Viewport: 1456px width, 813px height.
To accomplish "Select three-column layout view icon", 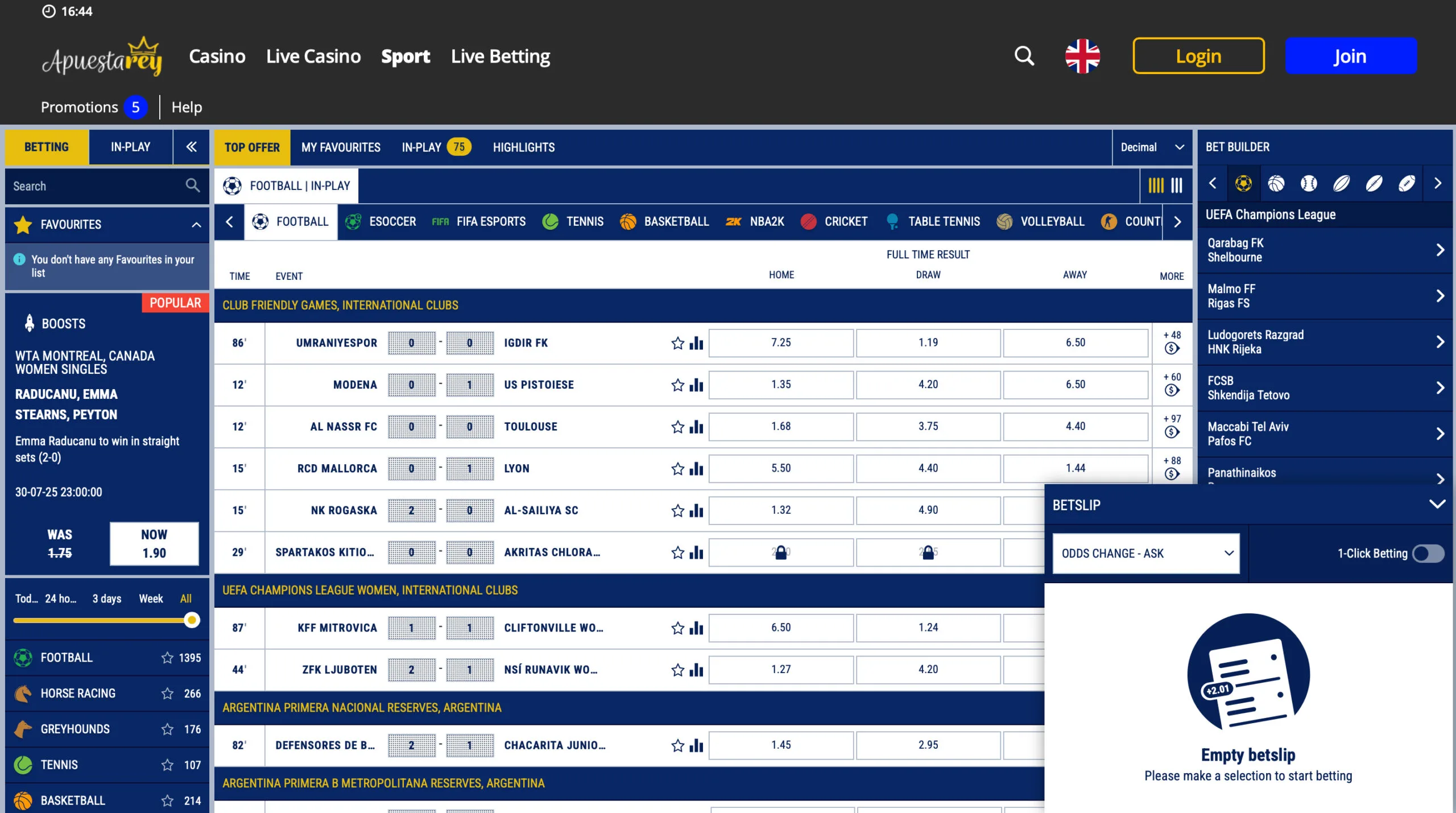I will tap(1177, 185).
